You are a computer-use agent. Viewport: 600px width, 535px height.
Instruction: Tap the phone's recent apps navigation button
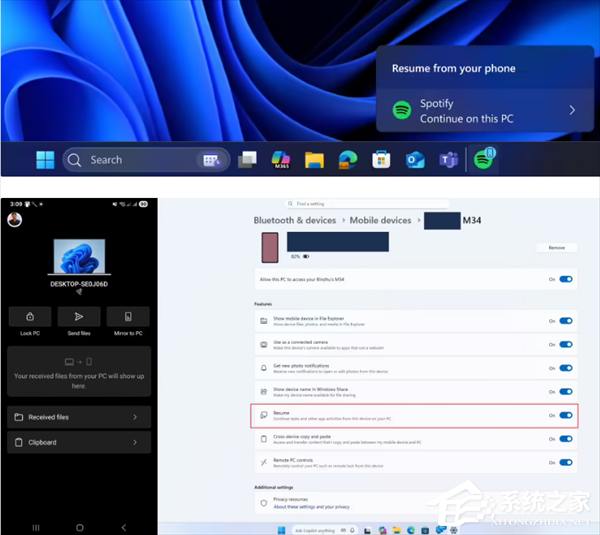36,528
